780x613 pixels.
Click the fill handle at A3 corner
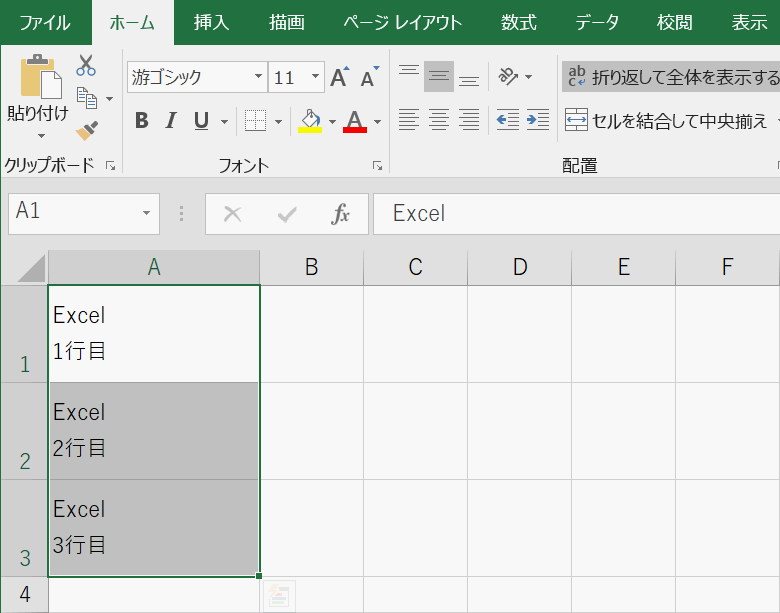pos(259,576)
